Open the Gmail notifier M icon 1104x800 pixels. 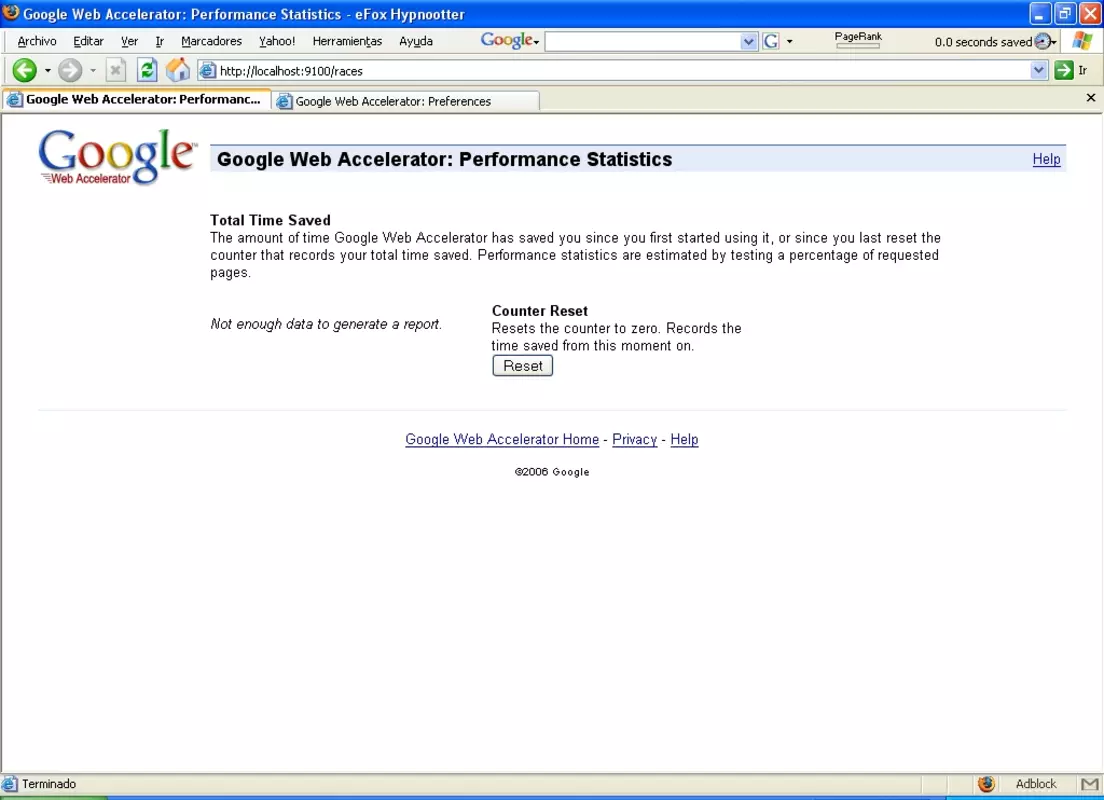(1089, 784)
